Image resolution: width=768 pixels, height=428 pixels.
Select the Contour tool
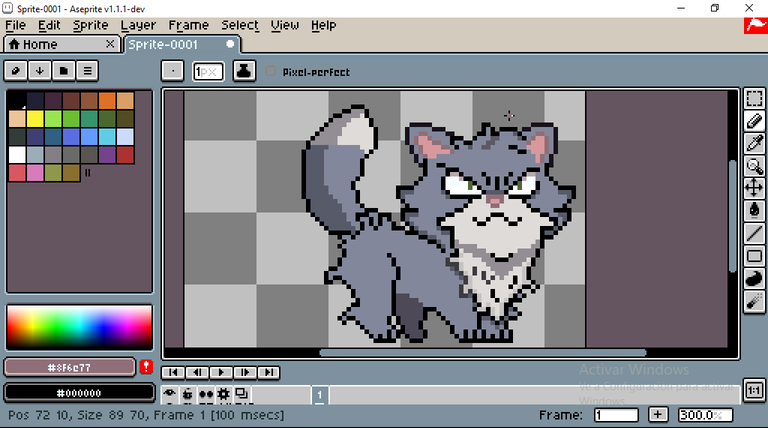[x=754, y=278]
